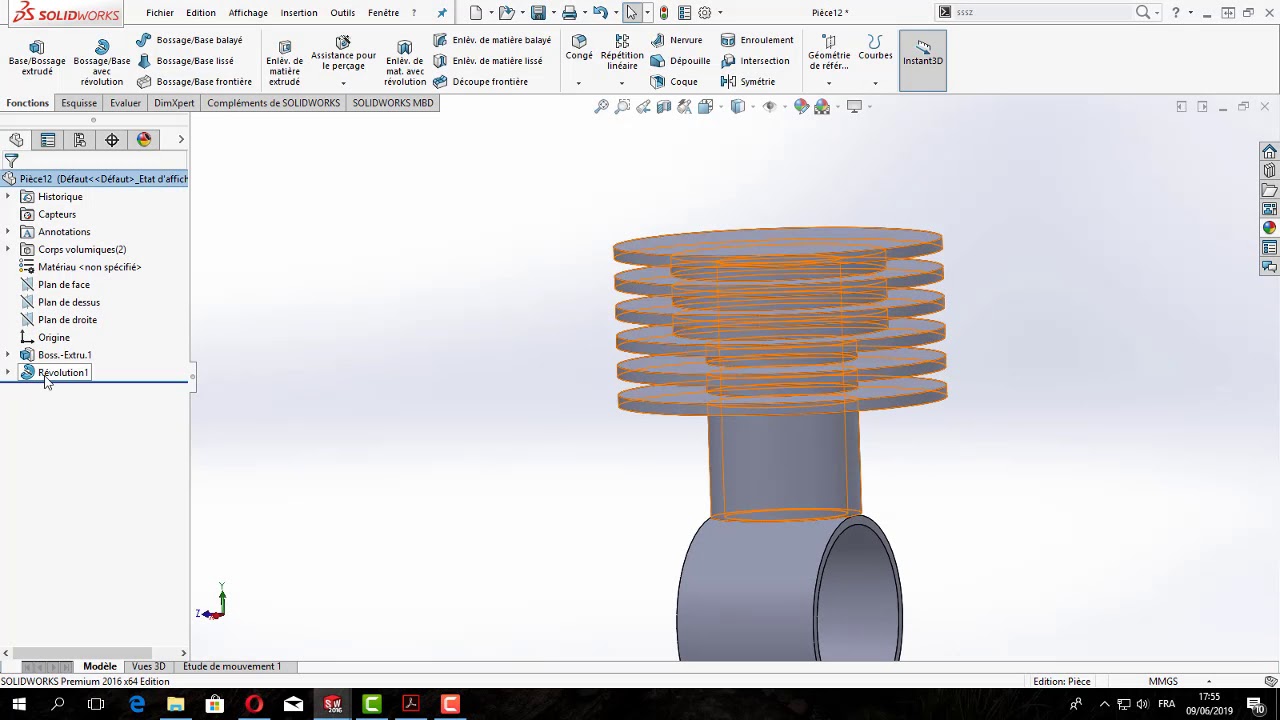Choose Bossage/Base balayé command
Image resolution: width=1280 pixels, height=720 pixels.
[x=189, y=40]
